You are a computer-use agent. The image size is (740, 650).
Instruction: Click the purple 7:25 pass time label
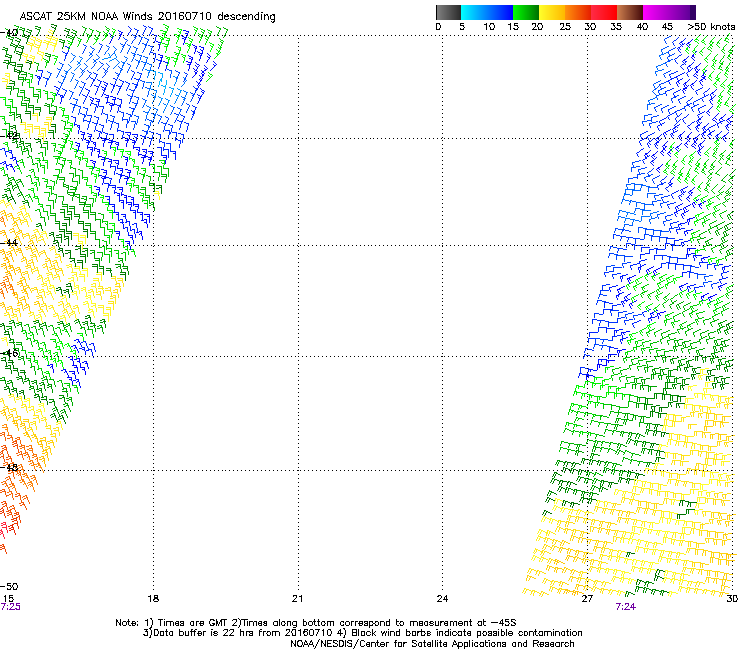click(x=11, y=607)
